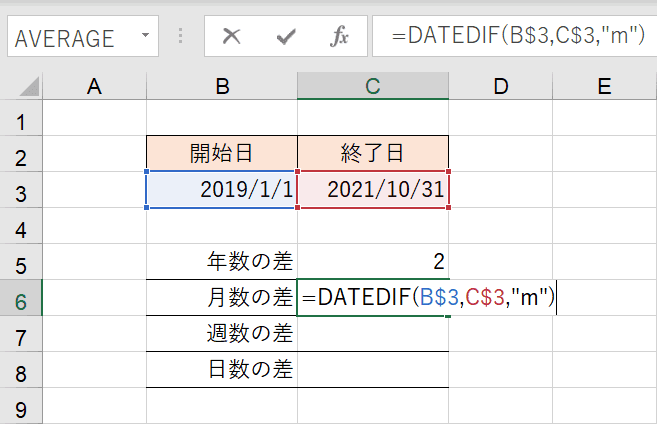
Task: Click the 週数の差 label cell
Action: [x=222, y=334]
